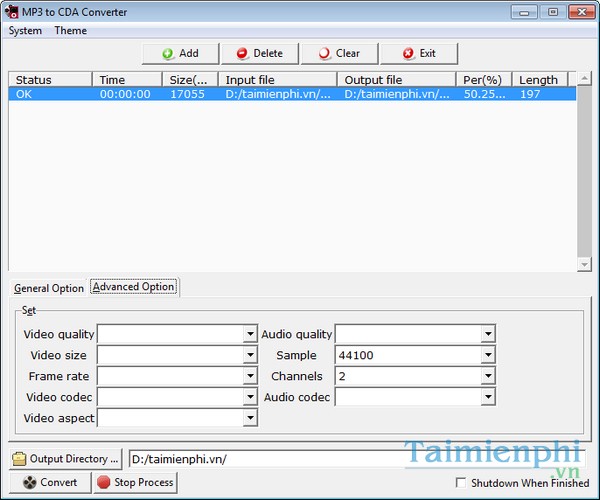Click the Input file column header
The width and height of the screenshot is (600, 500).
(x=277, y=80)
